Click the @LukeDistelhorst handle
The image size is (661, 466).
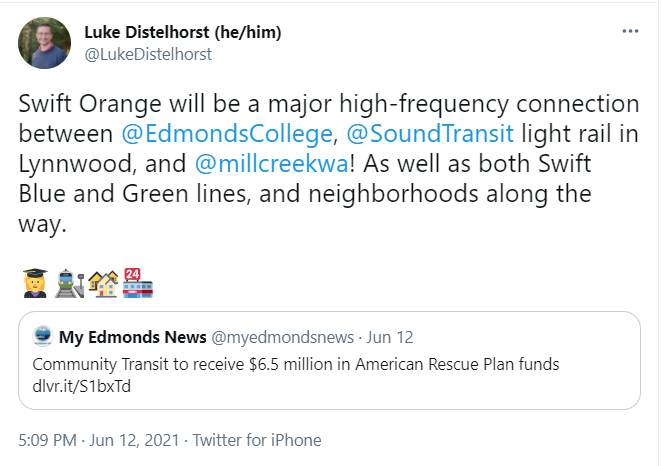click(148, 54)
